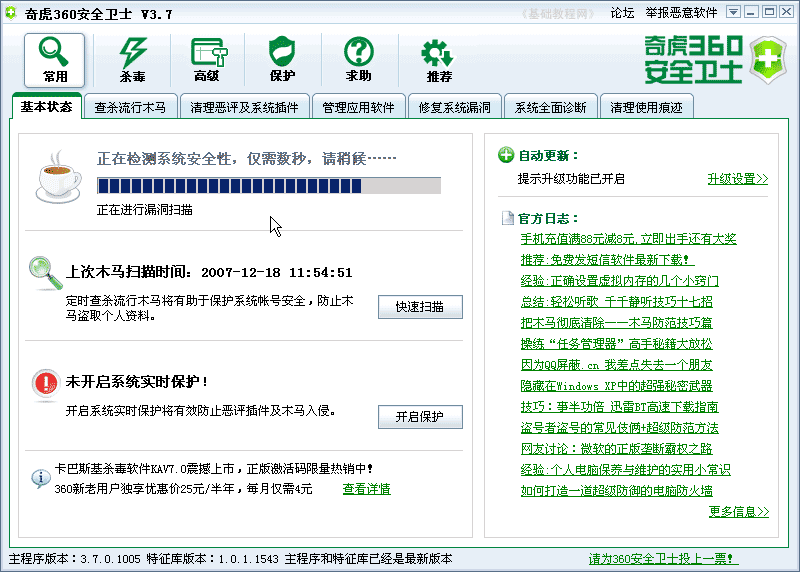Click the 举报恶意软件 link
This screenshot has height=572, width=800.
click(x=681, y=13)
